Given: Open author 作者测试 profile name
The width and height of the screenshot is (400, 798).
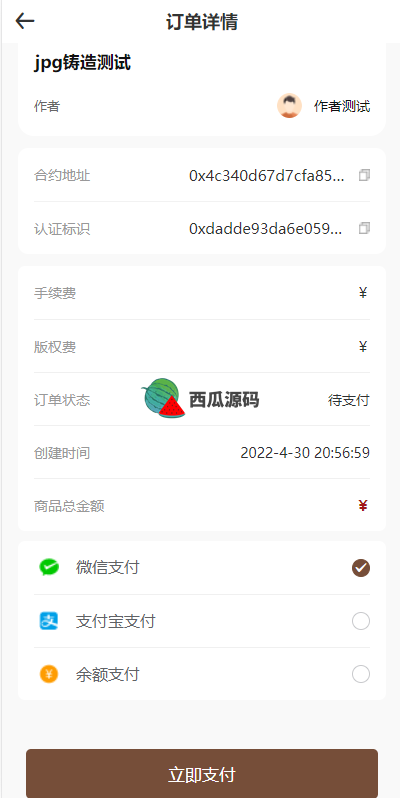Looking at the screenshot, I should click(342, 106).
